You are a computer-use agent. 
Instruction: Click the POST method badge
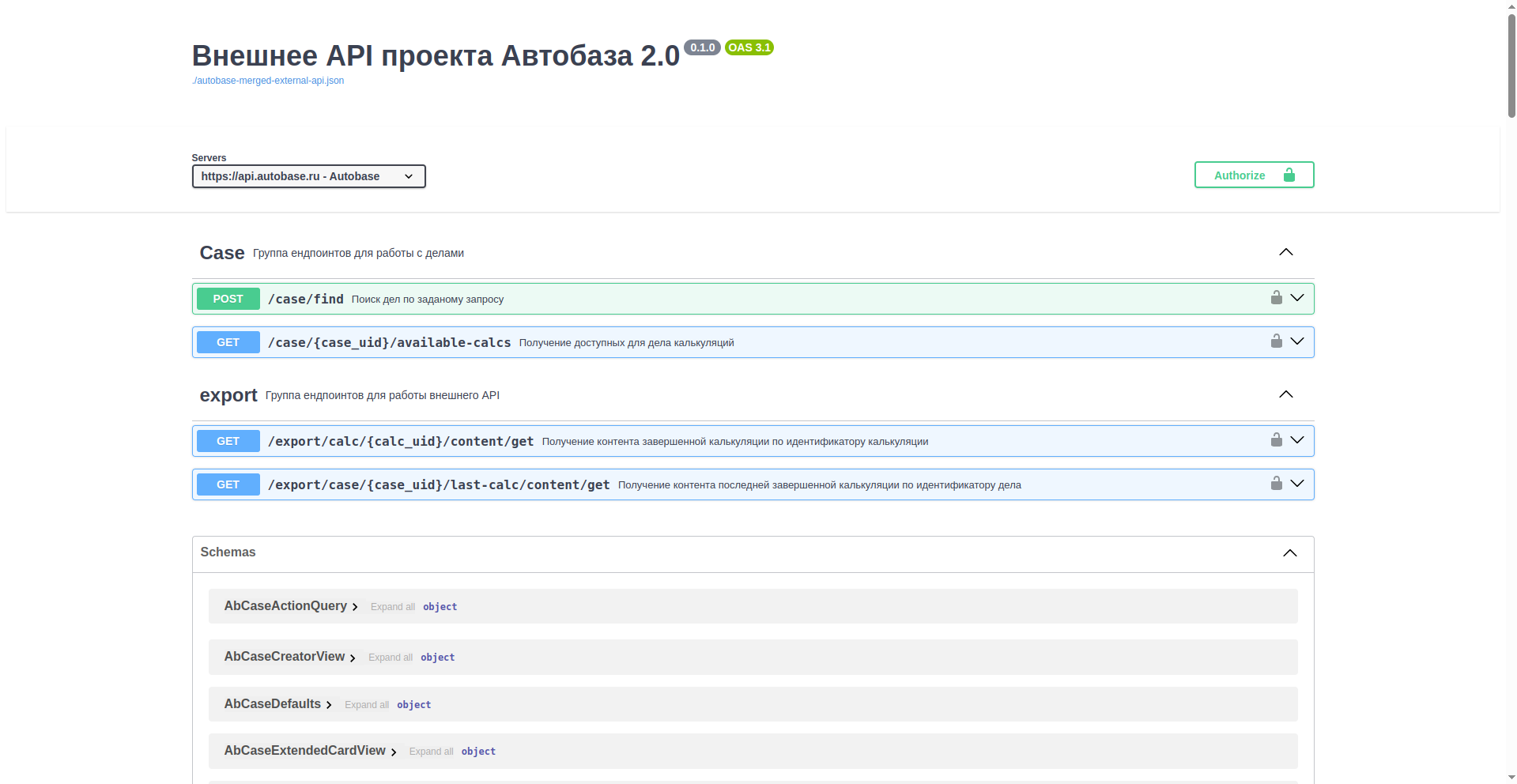click(x=228, y=299)
